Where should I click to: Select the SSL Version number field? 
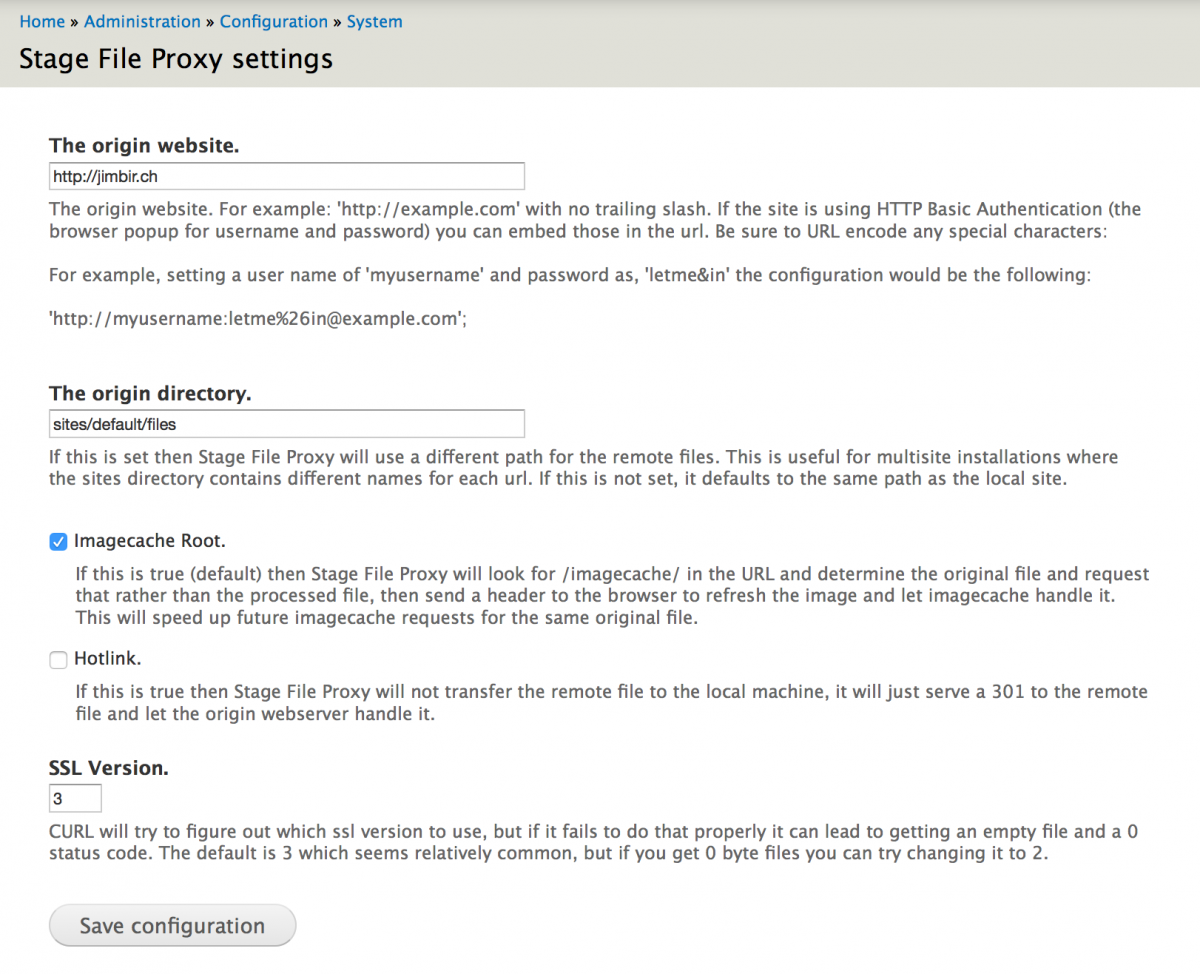click(x=75, y=799)
